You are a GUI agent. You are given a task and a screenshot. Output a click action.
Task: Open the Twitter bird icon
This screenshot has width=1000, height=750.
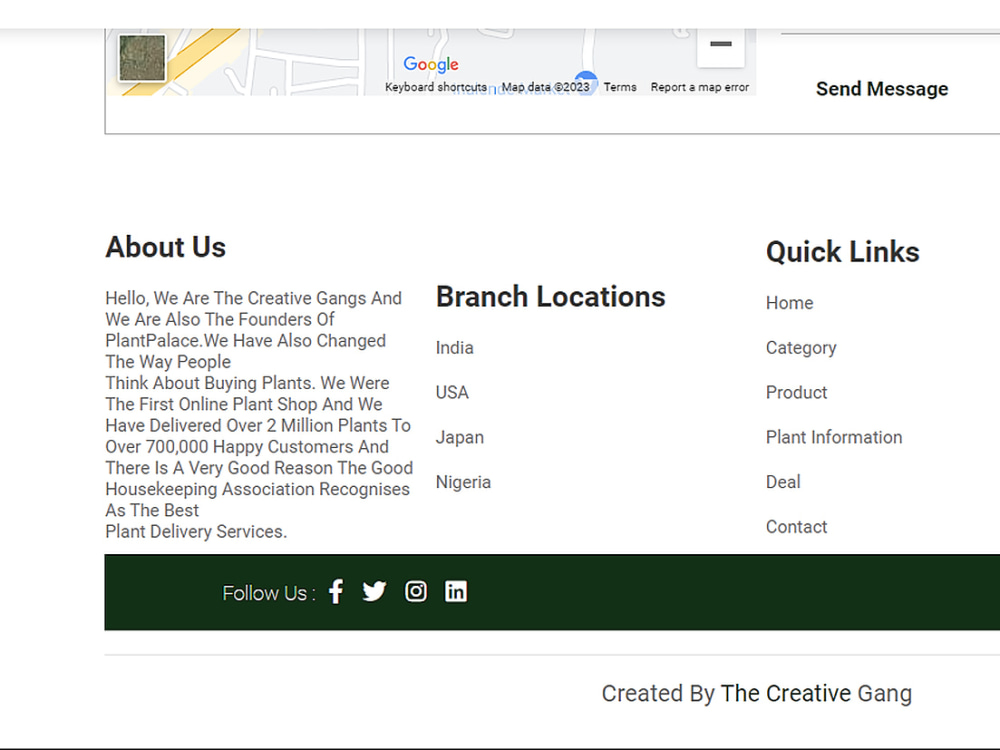tap(374, 591)
